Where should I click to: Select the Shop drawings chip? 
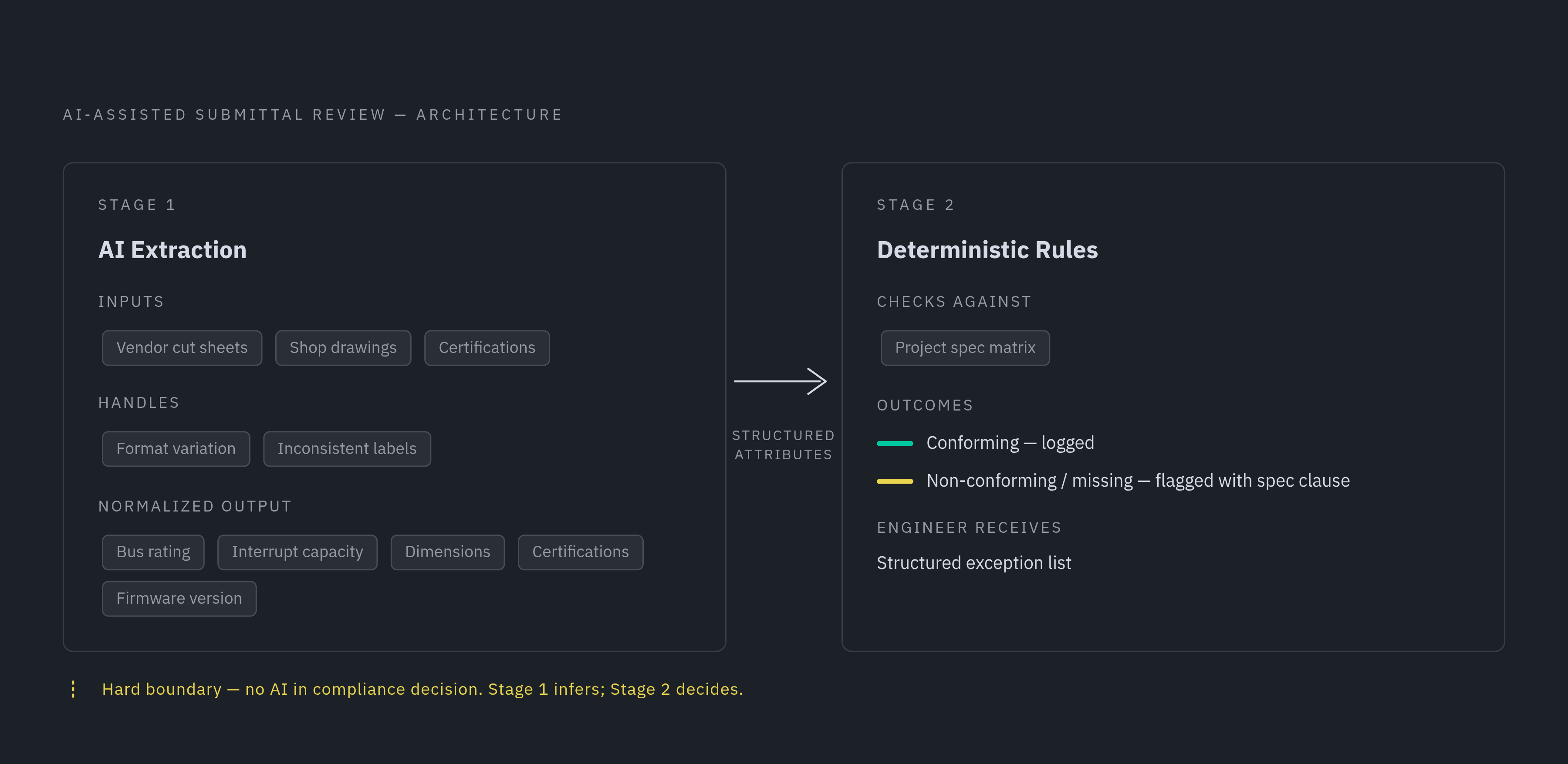point(343,348)
